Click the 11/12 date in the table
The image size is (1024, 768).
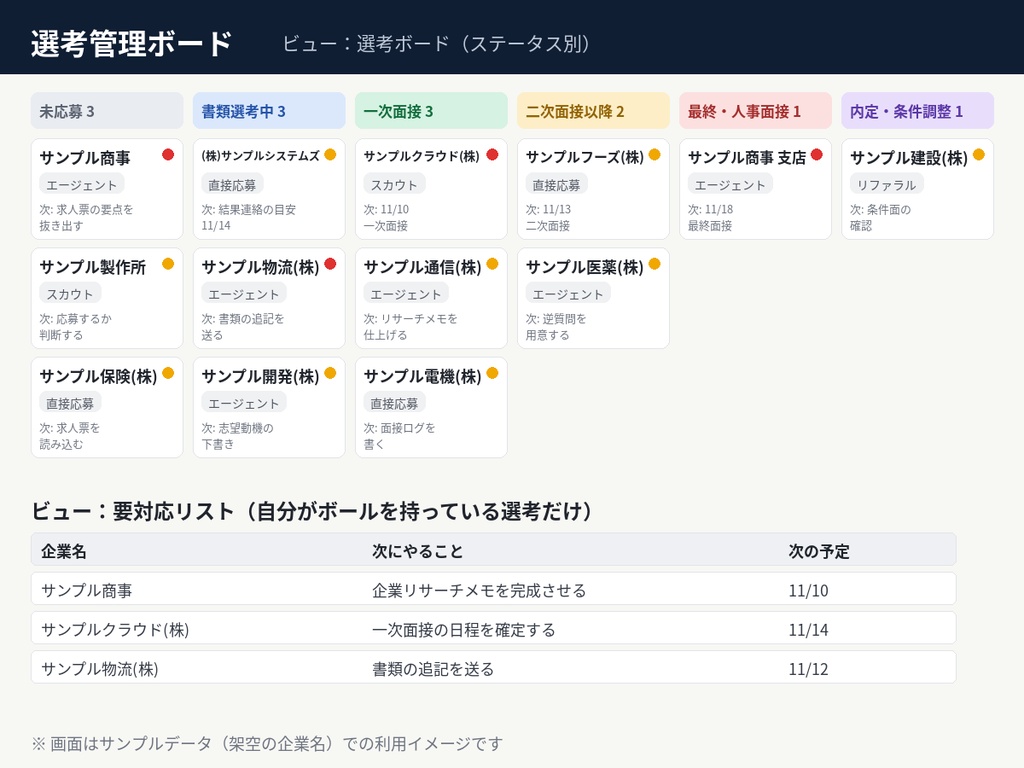pos(808,669)
